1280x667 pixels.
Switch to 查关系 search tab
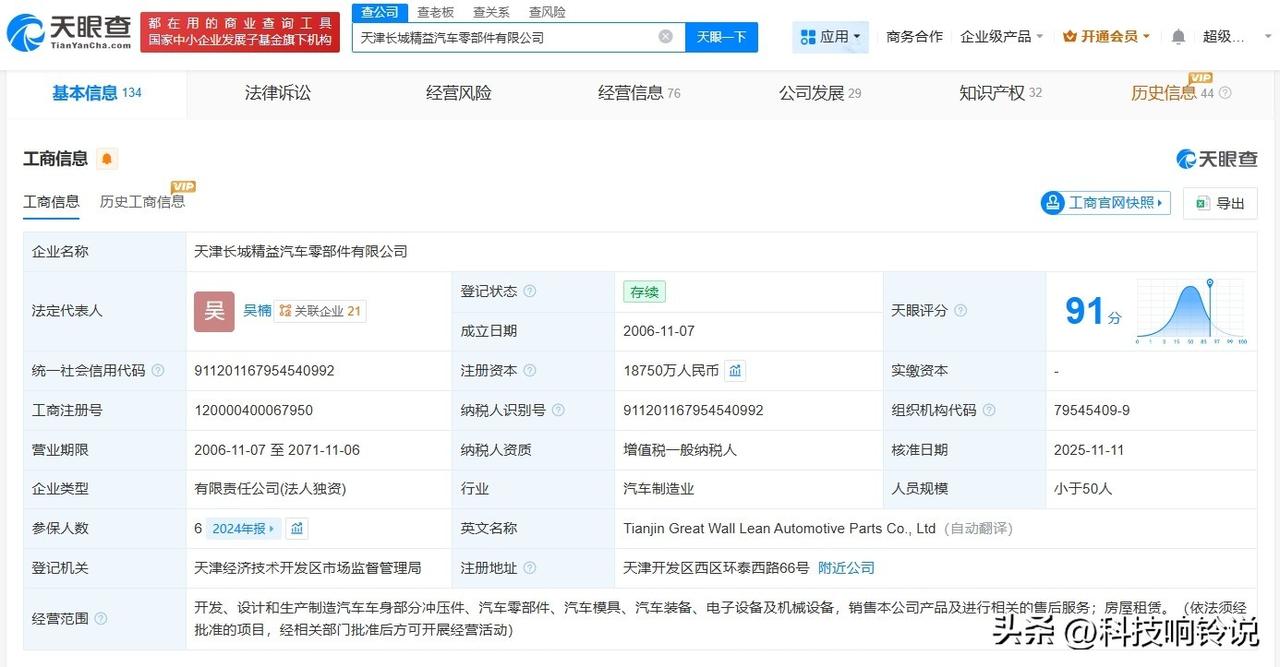coord(491,12)
